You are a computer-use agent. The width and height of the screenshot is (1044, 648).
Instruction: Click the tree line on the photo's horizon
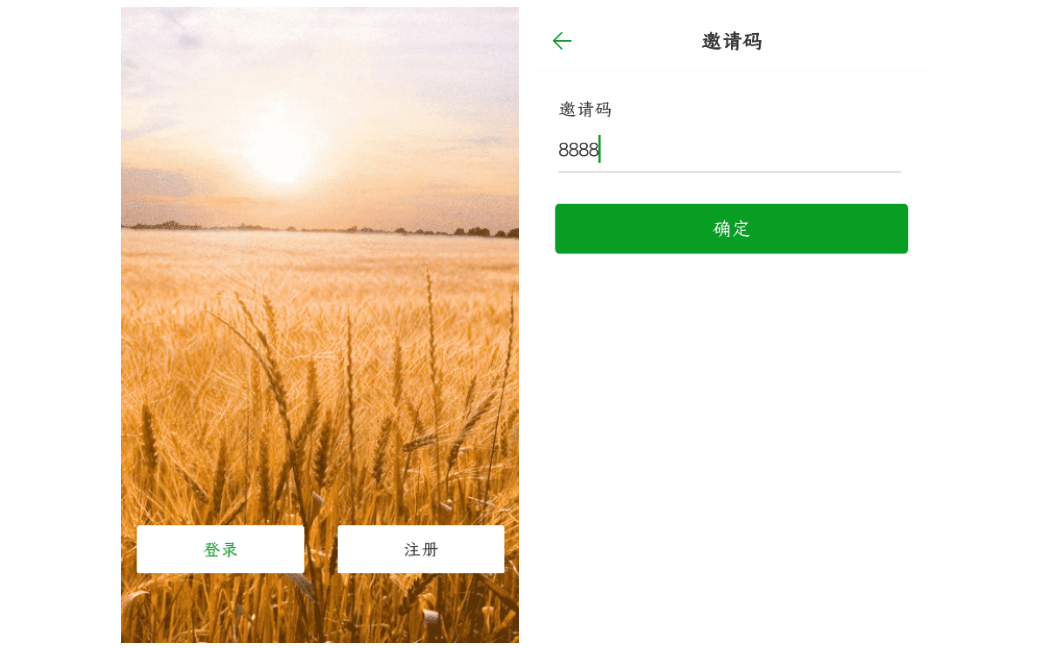[x=320, y=230]
